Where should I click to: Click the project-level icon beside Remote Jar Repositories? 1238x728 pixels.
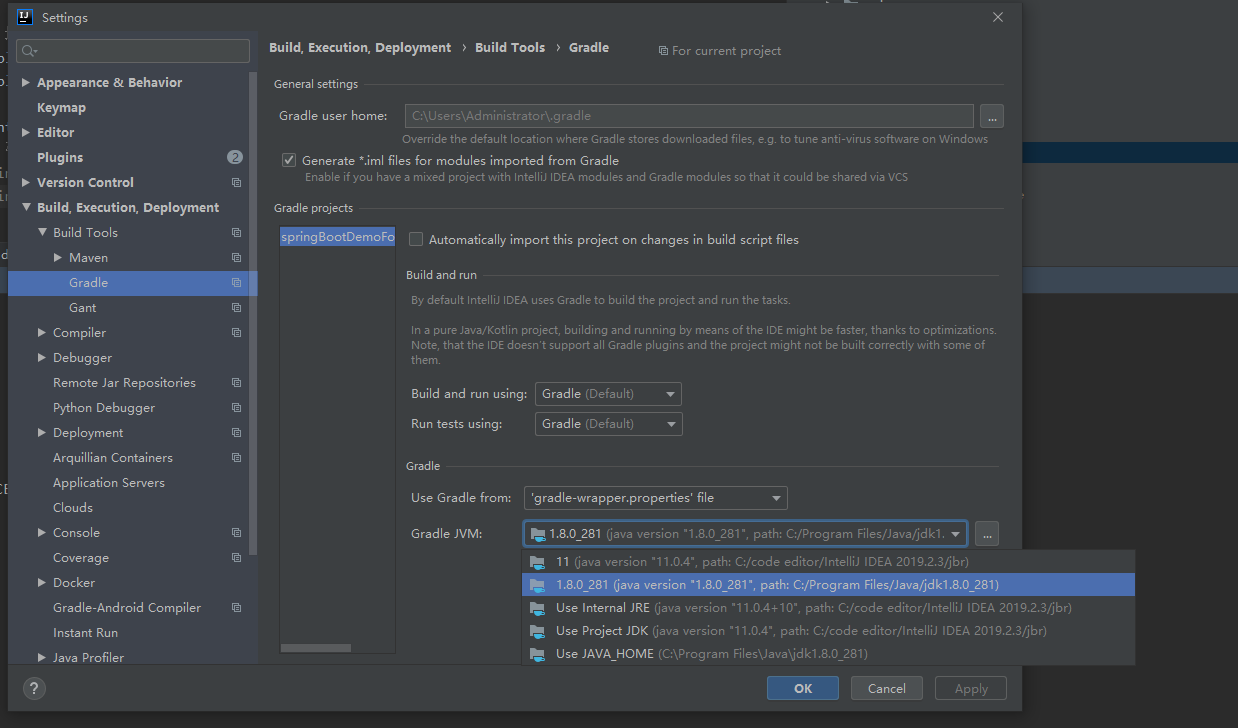[x=236, y=383]
